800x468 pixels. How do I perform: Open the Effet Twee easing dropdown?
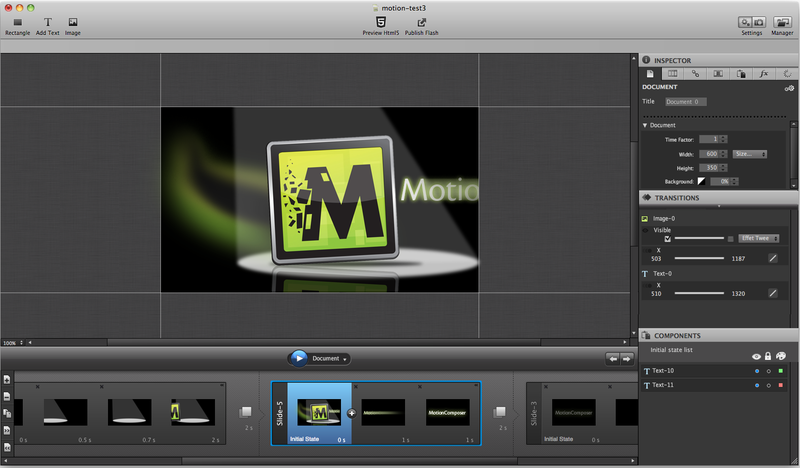point(759,238)
